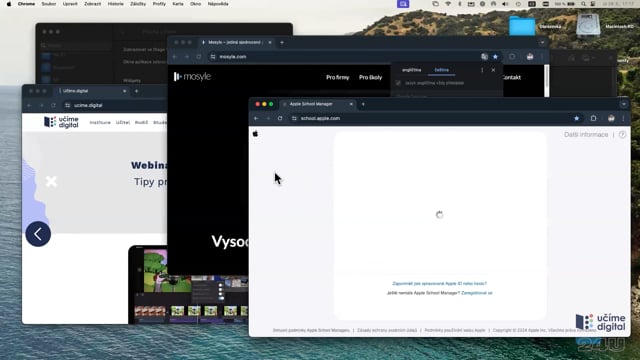
Task: Open Pro firmy on Mosyle site
Action: (x=338, y=77)
